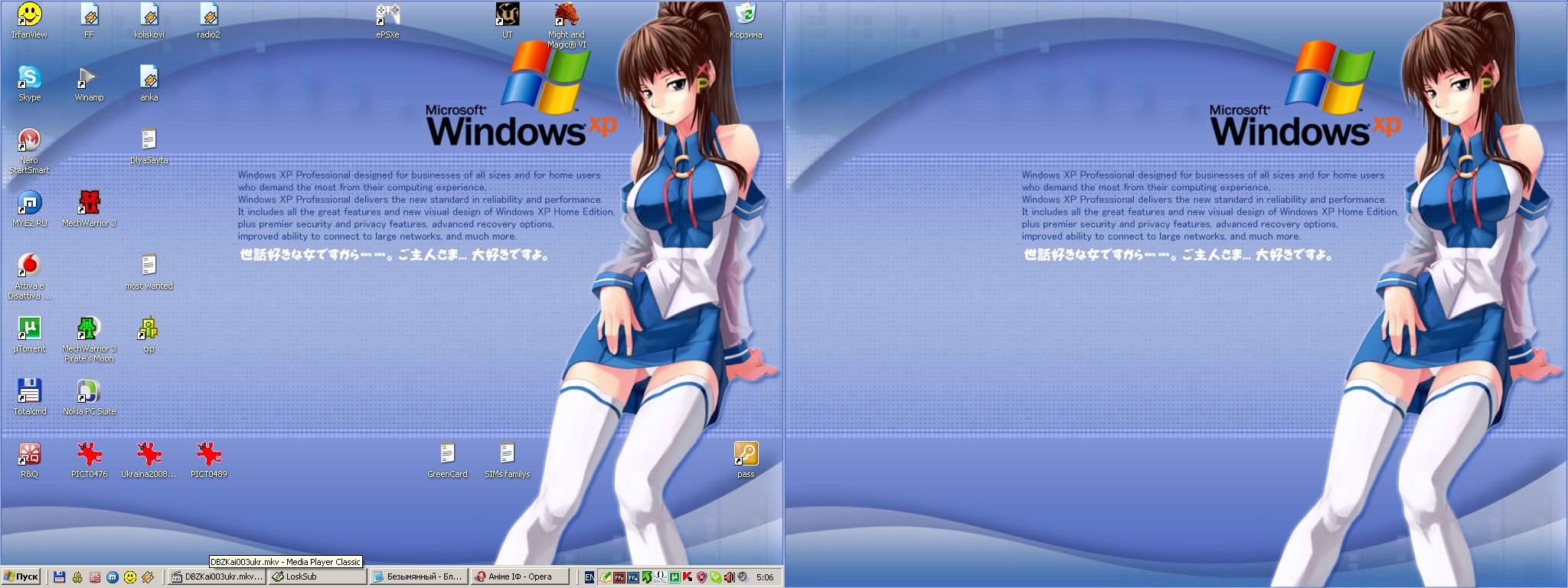Switch to LoskSub taskbar window
Image resolution: width=1568 pixels, height=588 pixels.
[316, 577]
